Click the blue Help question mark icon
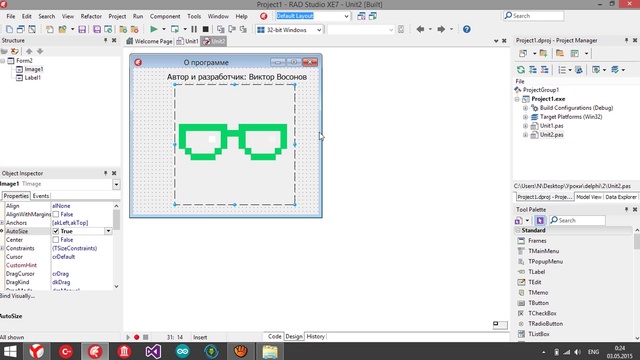Screen dimensions: 640x360 467,29
